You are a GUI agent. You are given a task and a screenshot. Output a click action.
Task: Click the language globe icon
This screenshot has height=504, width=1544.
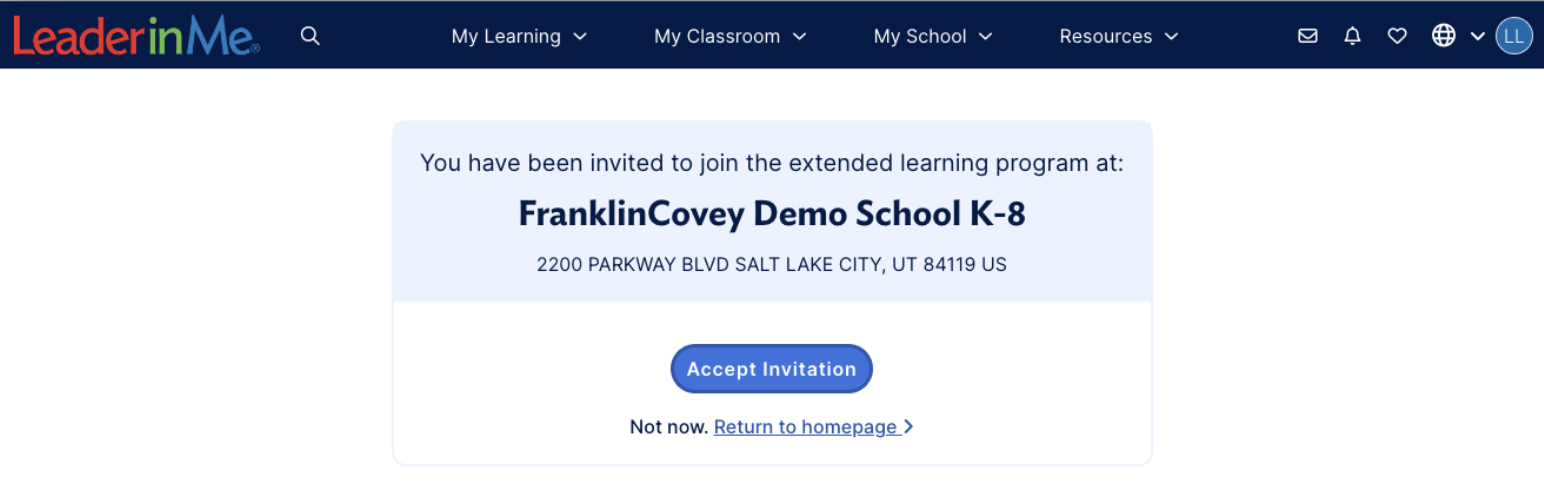coord(1443,36)
